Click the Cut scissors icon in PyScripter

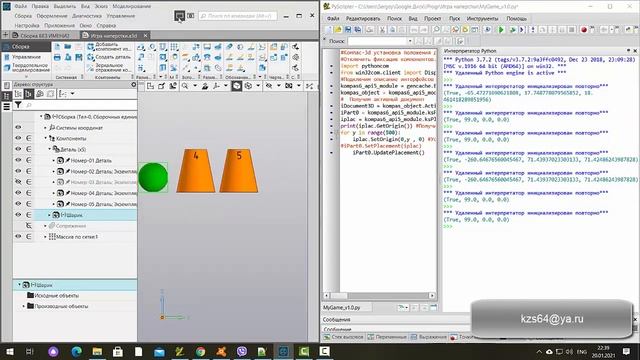pyautogui.click(x=382, y=29)
